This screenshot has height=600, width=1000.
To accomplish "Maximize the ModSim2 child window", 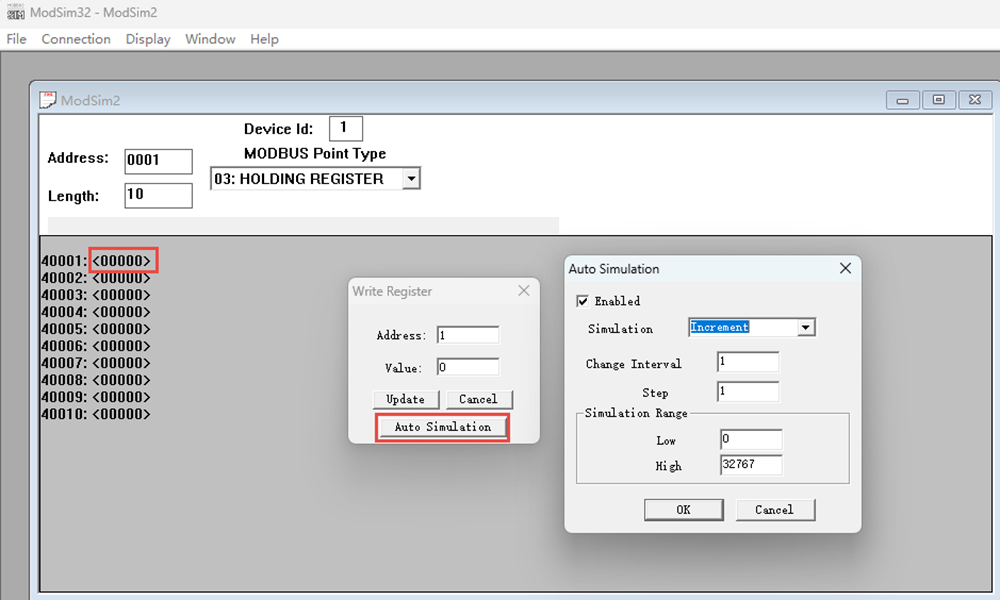I will (x=939, y=100).
